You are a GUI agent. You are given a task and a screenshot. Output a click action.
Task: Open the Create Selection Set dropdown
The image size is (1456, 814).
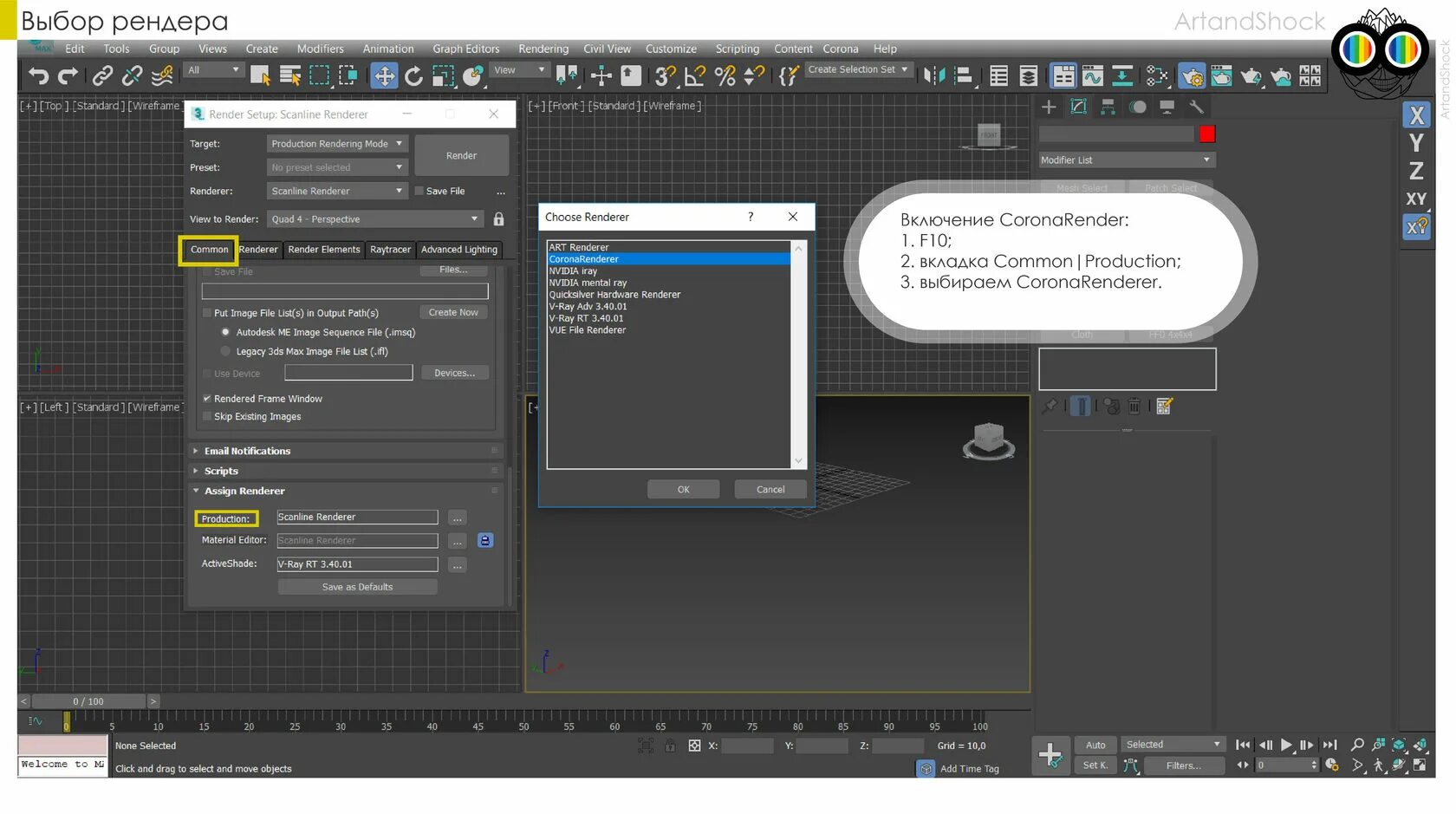coord(858,69)
